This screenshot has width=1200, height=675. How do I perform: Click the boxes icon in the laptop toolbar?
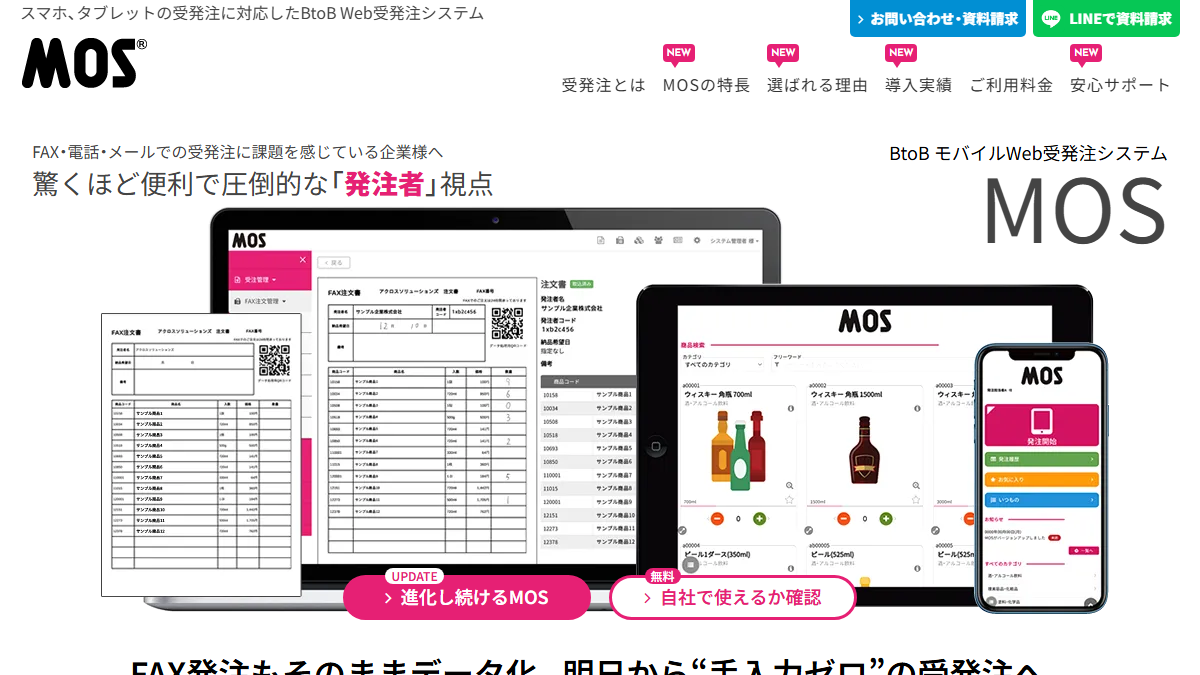click(639, 240)
